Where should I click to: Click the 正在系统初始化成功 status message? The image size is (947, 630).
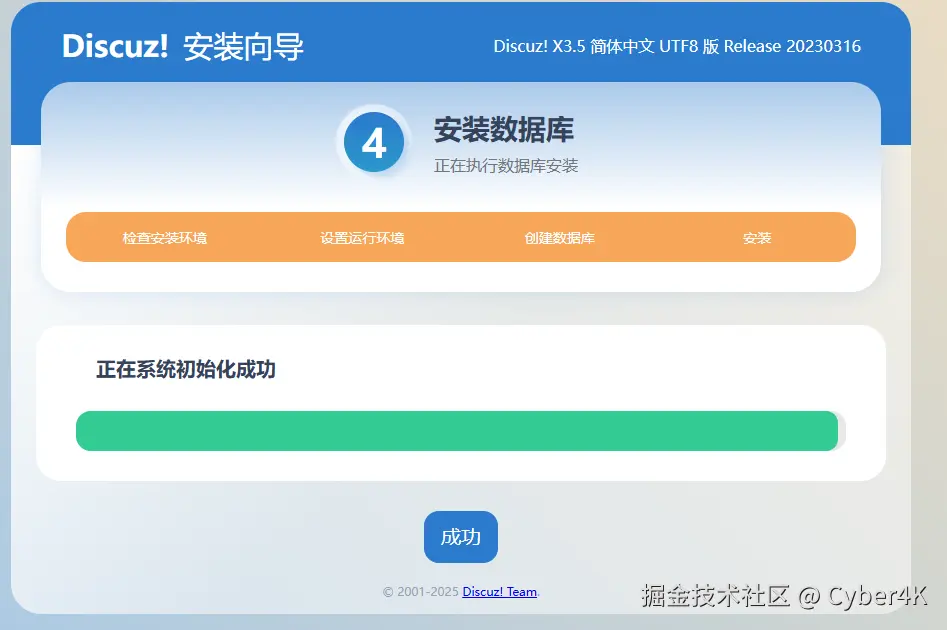tap(186, 369)
